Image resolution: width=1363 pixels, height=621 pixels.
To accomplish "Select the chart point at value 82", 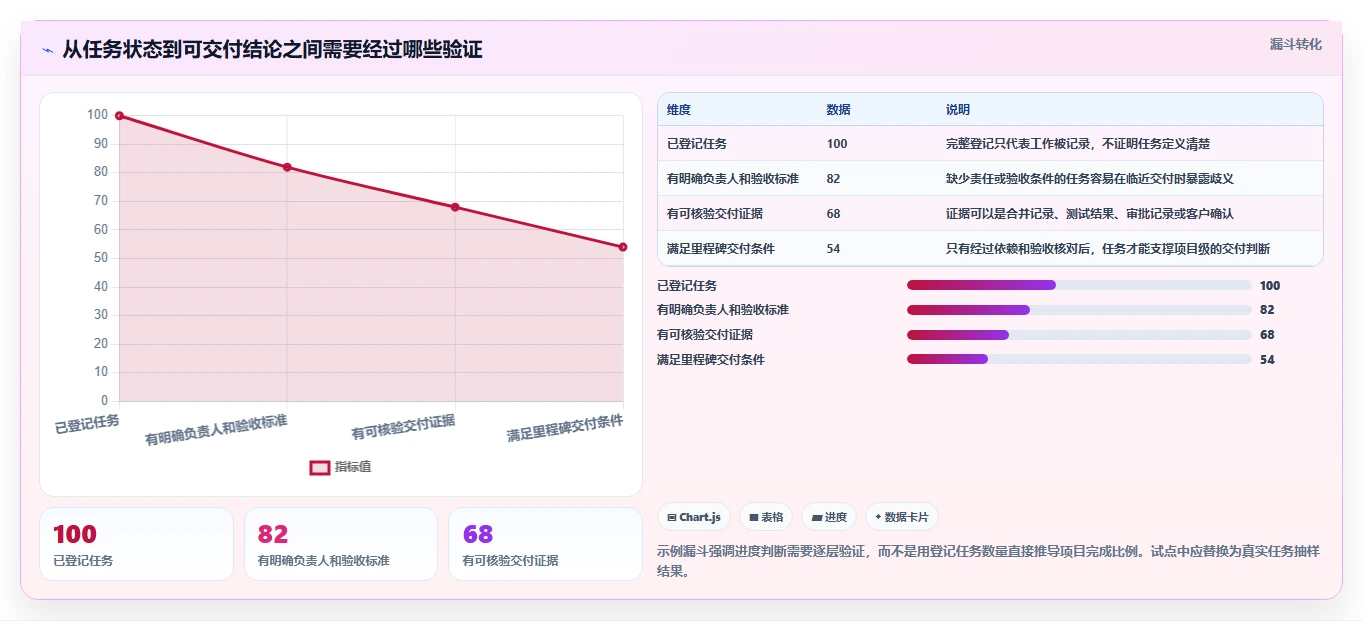I will point(287,167).
